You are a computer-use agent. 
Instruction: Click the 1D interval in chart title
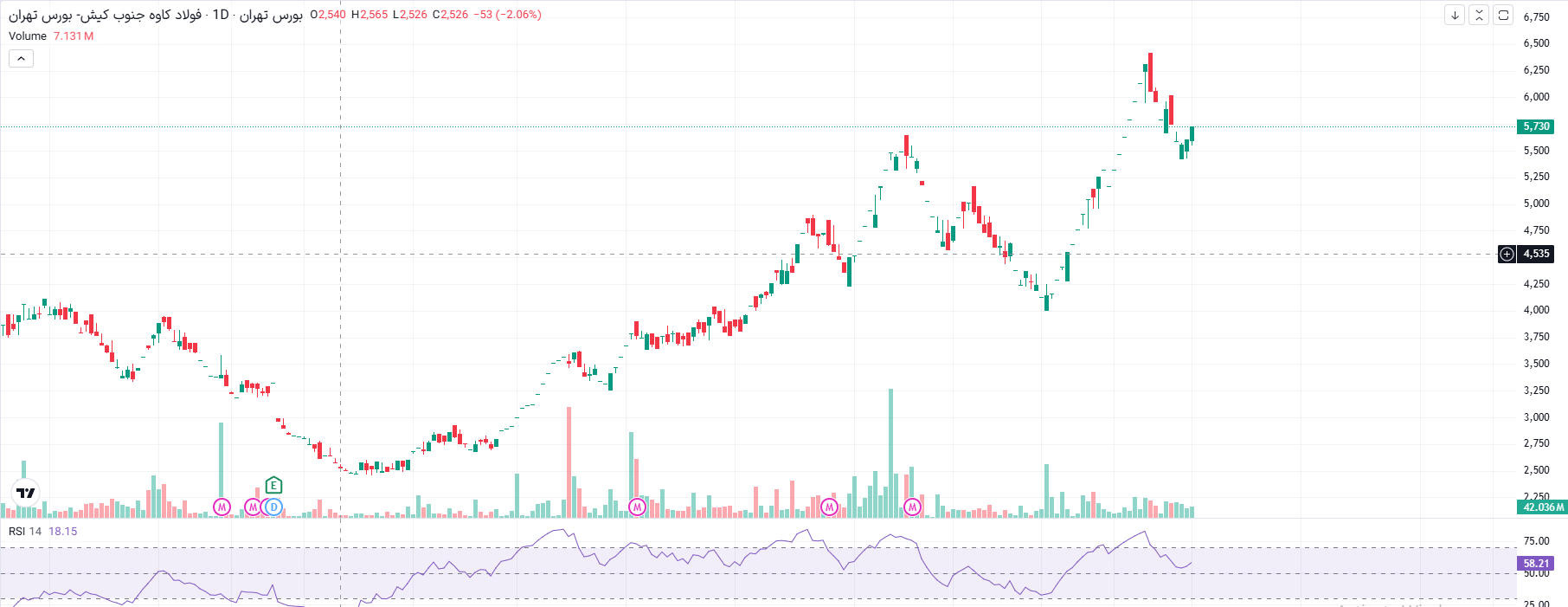coord(221,15)
